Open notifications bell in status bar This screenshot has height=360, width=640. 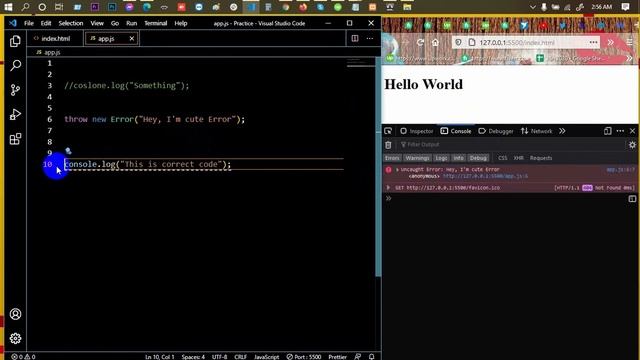(x=371, y=356)
